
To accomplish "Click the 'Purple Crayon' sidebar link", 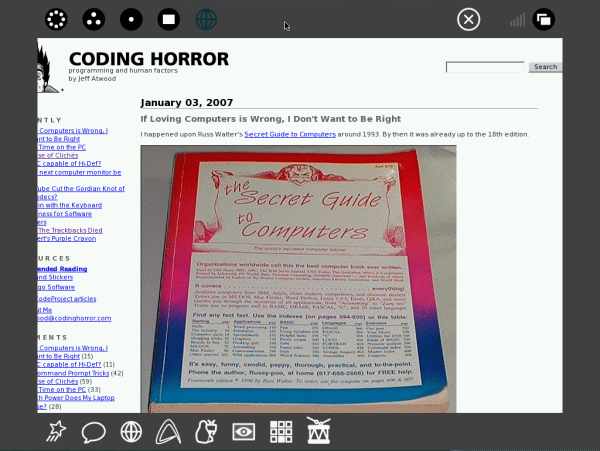I will coord(67,239).
